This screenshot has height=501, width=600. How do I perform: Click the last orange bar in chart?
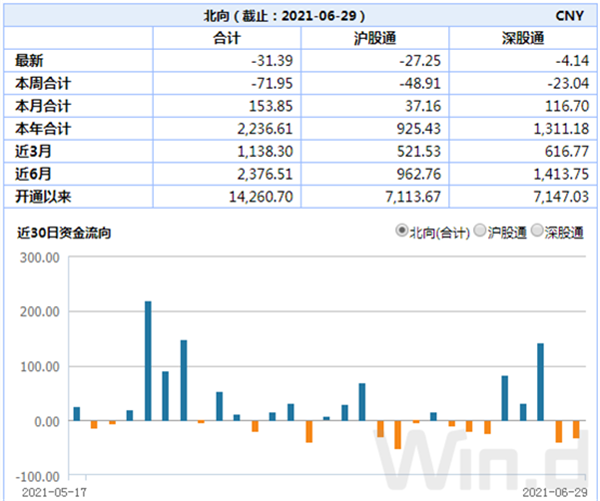(576, 429)
